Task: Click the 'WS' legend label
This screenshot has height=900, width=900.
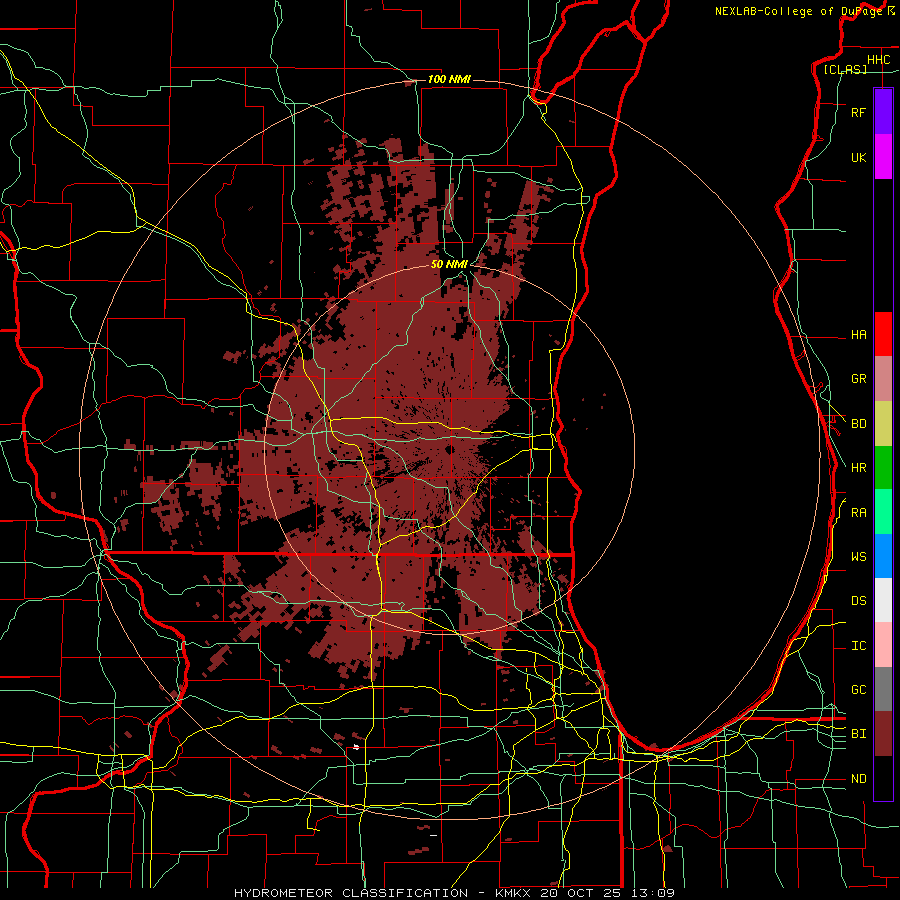Action: 858,557
